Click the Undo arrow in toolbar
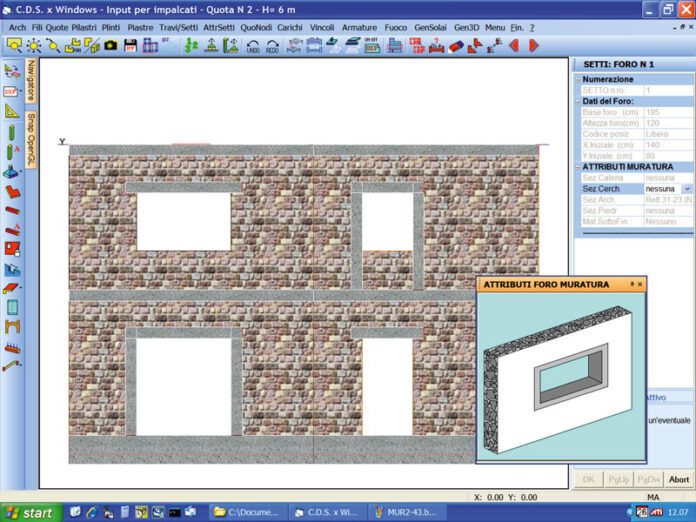This screenshot has height=522, width=696. (253, 45)
